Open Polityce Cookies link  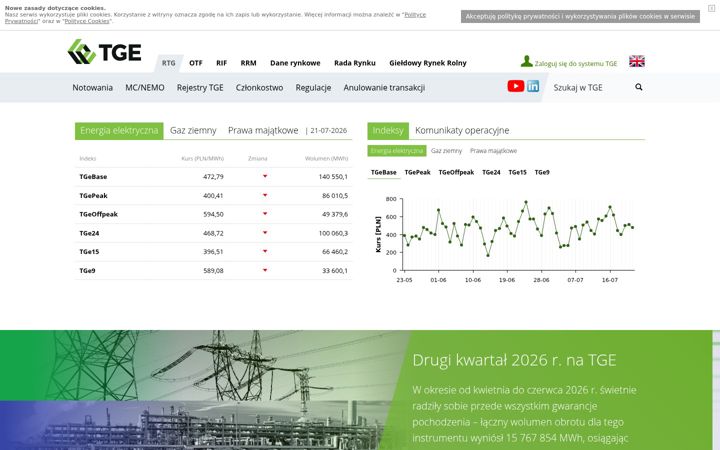(x=87, y=21)
